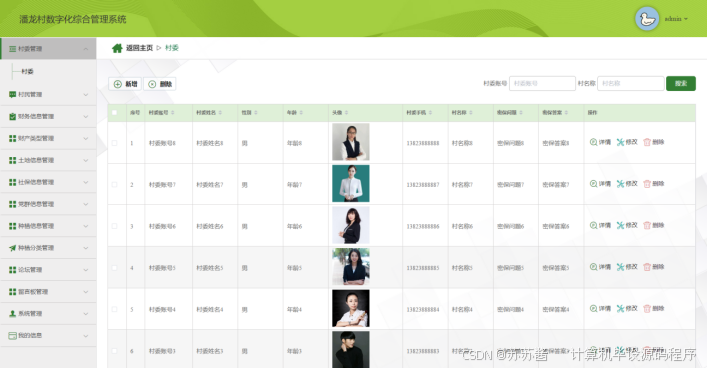The image size is (707, 368).
Task: Click the home icon in breadcrumb
Action: pos(117,48)
